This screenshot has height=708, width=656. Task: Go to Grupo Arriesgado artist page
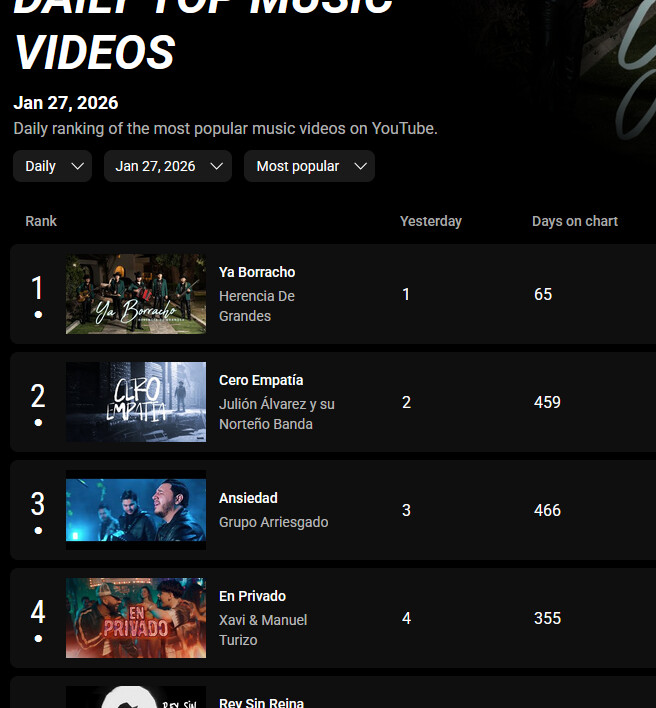[273, 522]
